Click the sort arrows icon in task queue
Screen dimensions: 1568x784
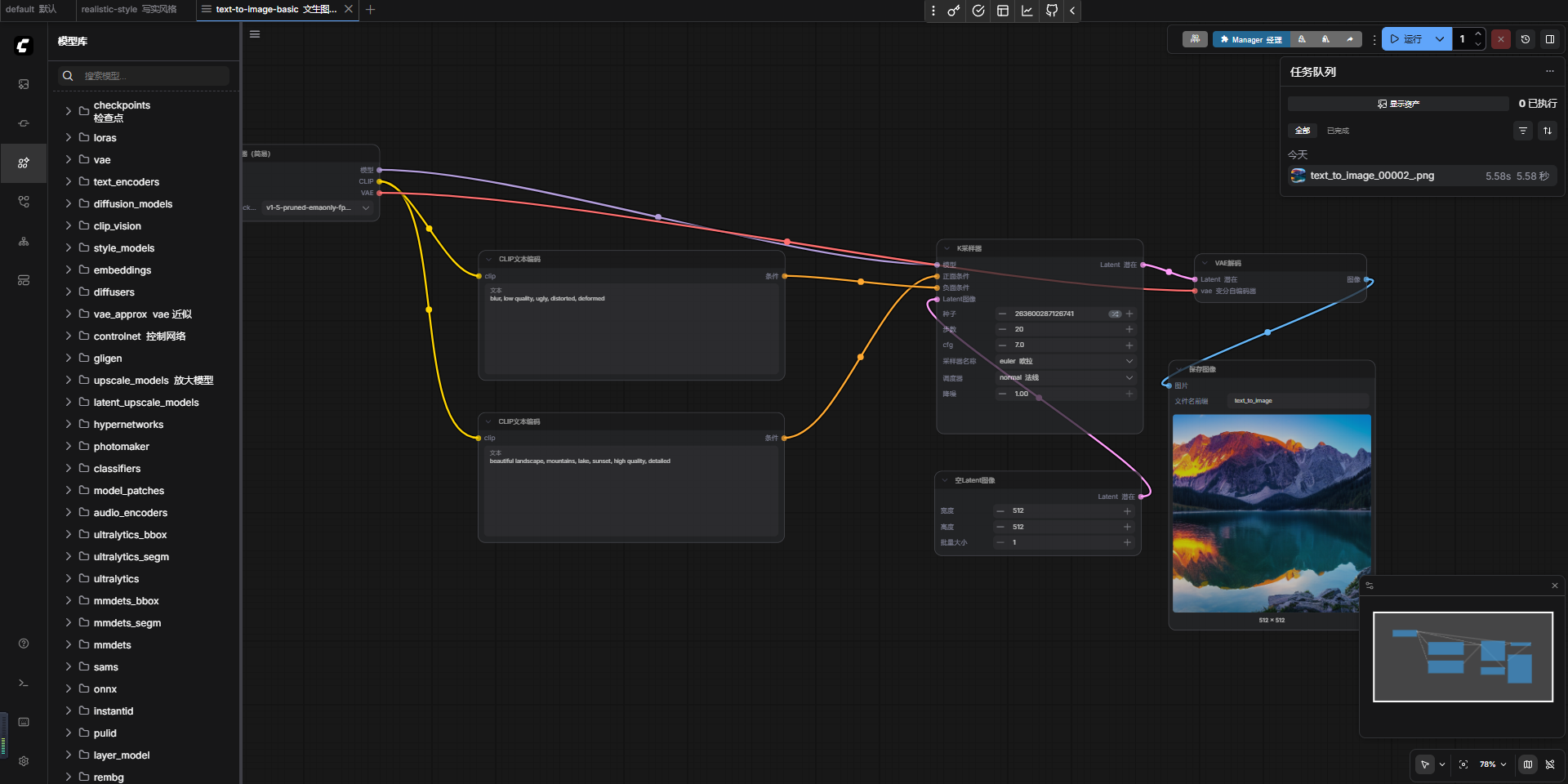(x=1548, y=131)
